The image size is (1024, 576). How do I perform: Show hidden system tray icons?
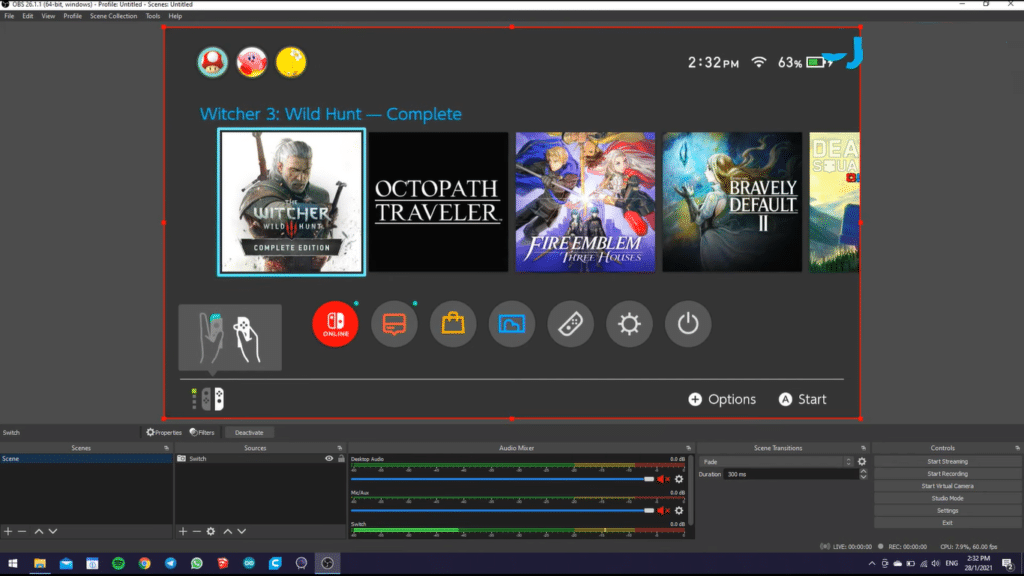tap(872, 564)
